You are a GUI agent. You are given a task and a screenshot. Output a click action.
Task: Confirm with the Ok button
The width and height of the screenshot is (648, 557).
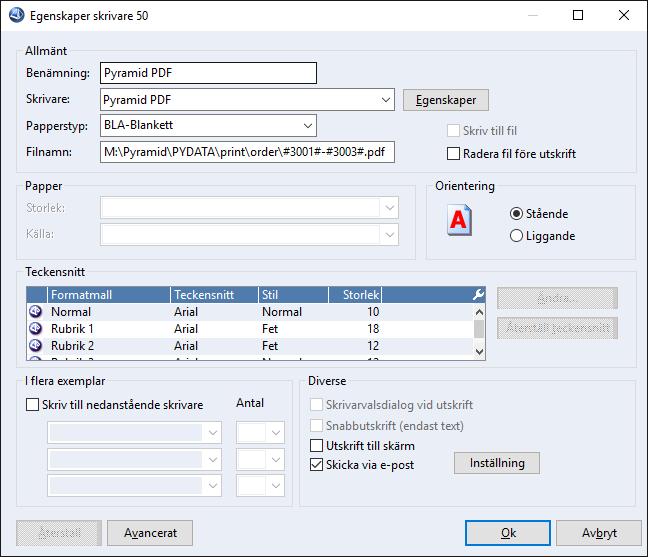508,533
